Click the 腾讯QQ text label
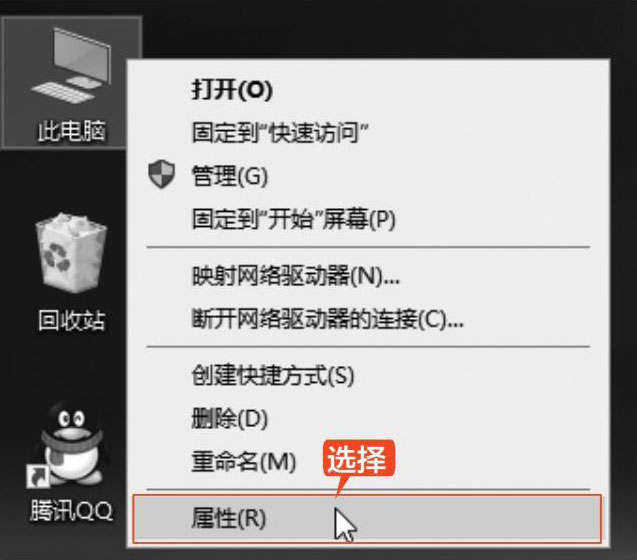 click(72, 511)
